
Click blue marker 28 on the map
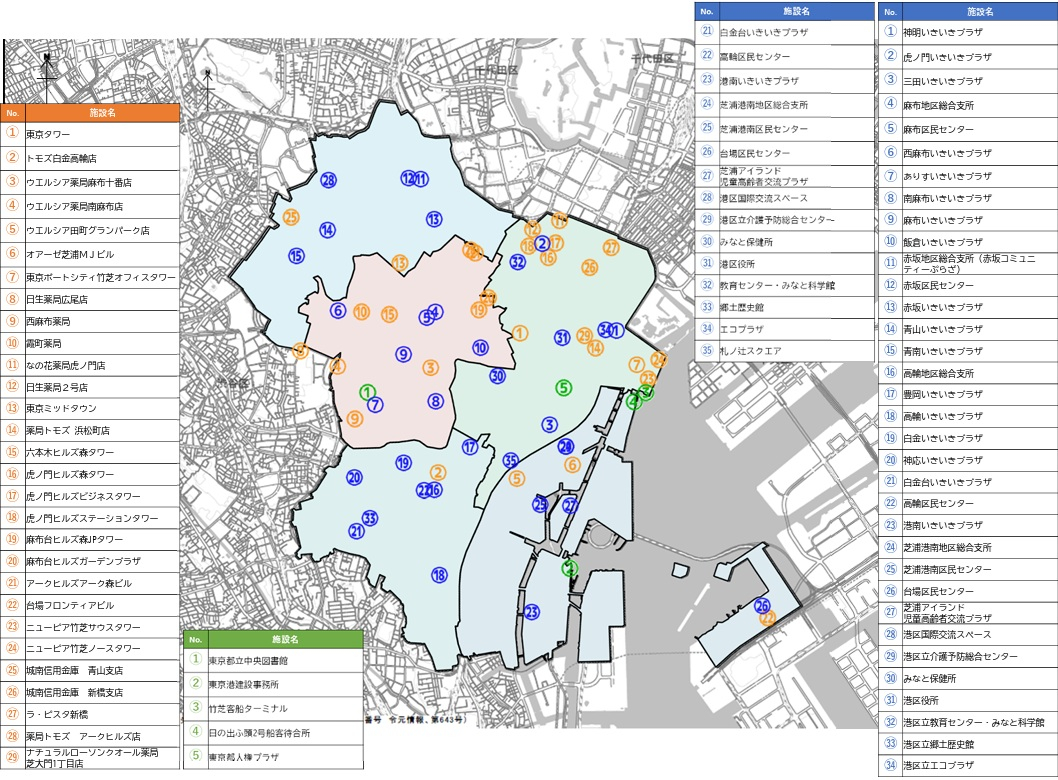tap(328, 180)
